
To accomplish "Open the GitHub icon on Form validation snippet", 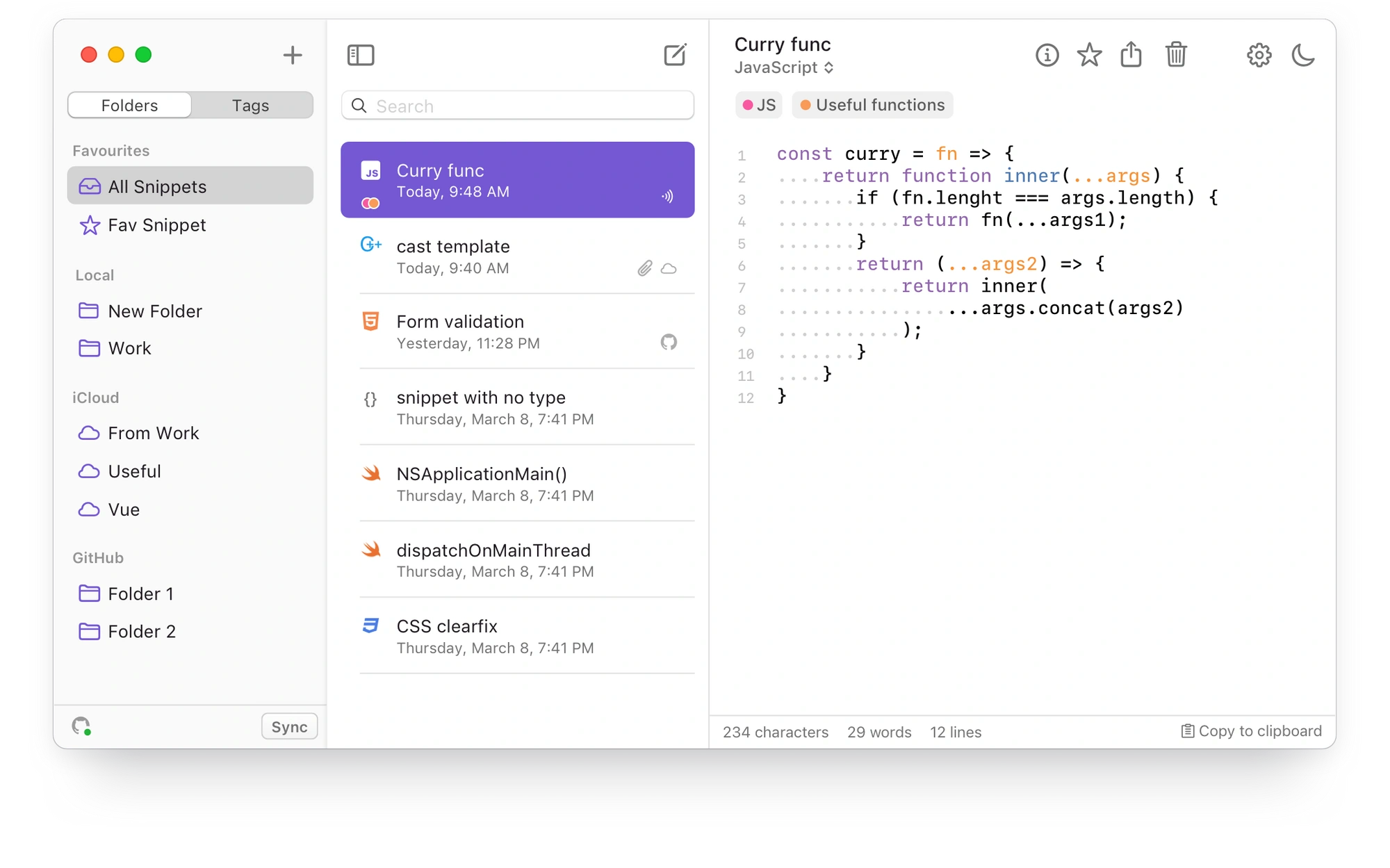I will [x=669, y=342].
